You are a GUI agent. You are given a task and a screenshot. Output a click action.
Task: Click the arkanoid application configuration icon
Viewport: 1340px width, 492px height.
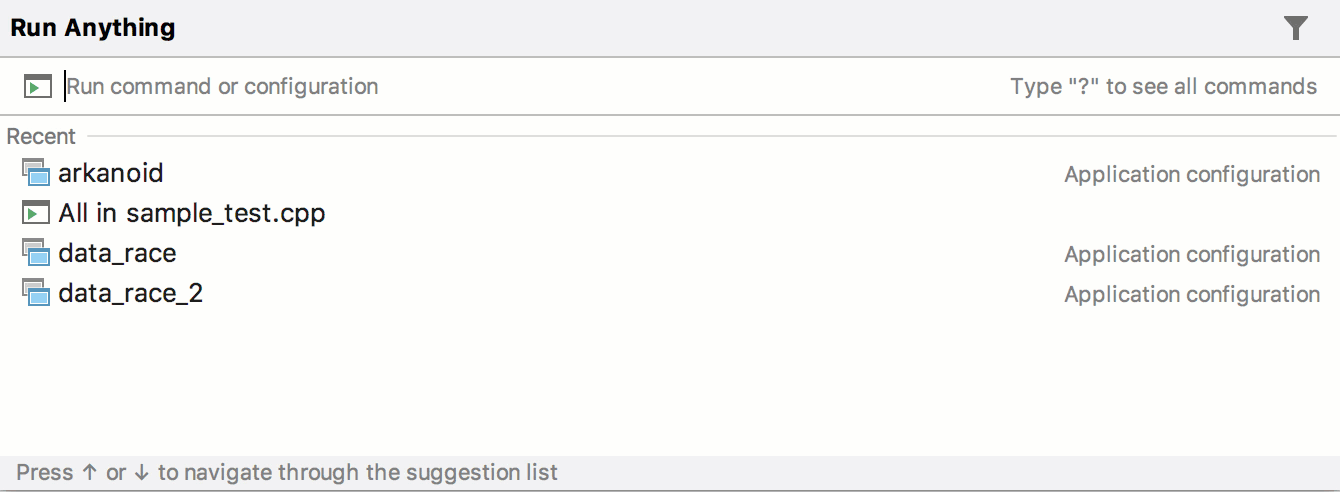pos(36,173)
